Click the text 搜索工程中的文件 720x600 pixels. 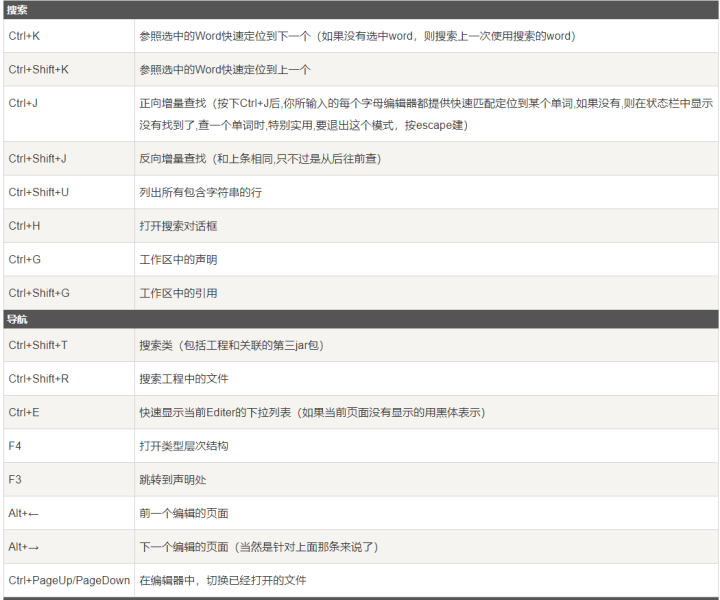click(184, 379)
